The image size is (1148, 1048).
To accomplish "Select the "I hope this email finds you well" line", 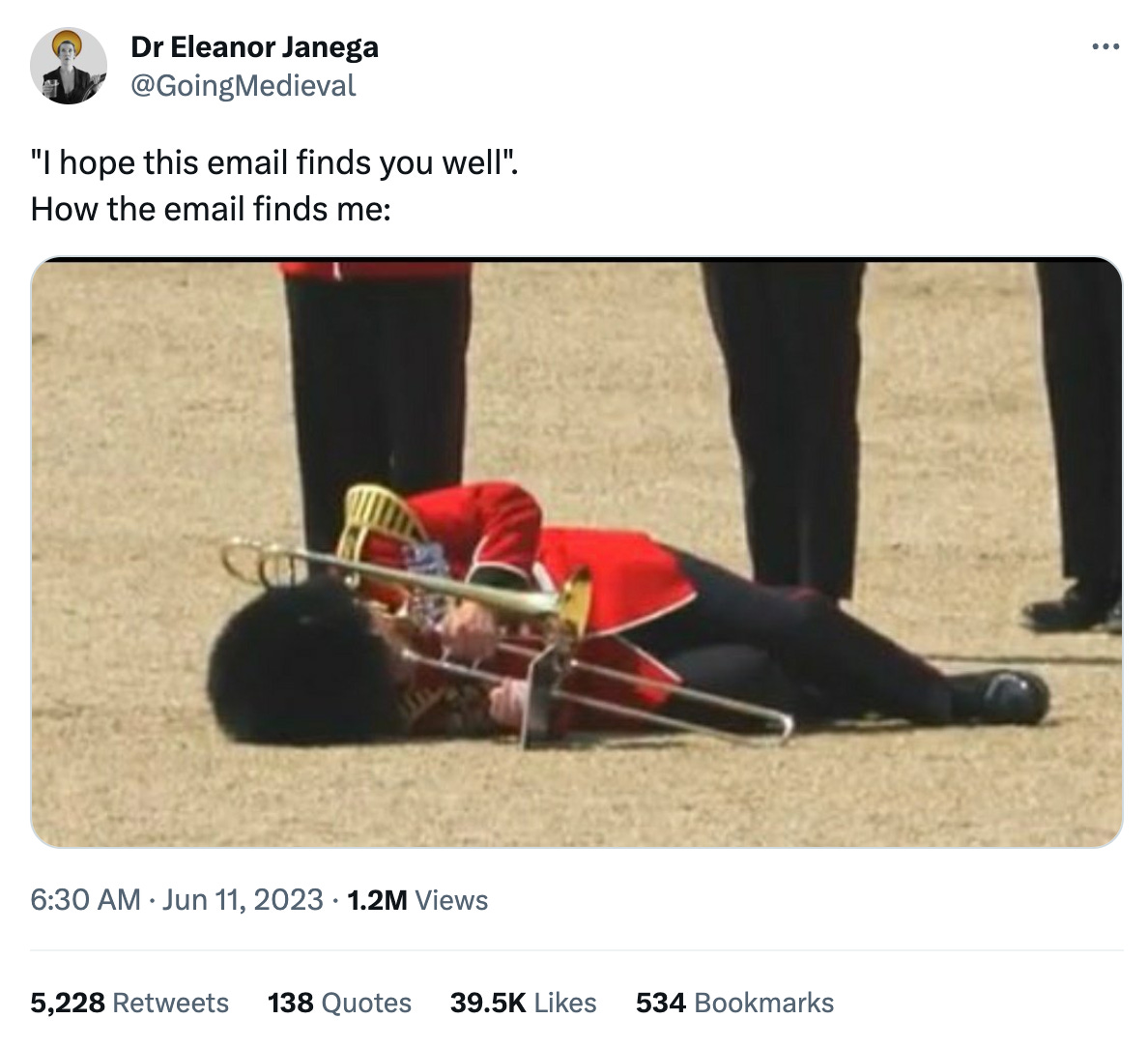I will (x=273, y=162).
